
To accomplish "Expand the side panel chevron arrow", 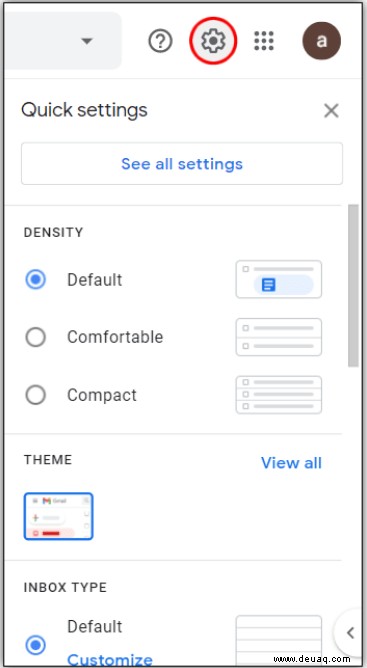I will point(350,633).
